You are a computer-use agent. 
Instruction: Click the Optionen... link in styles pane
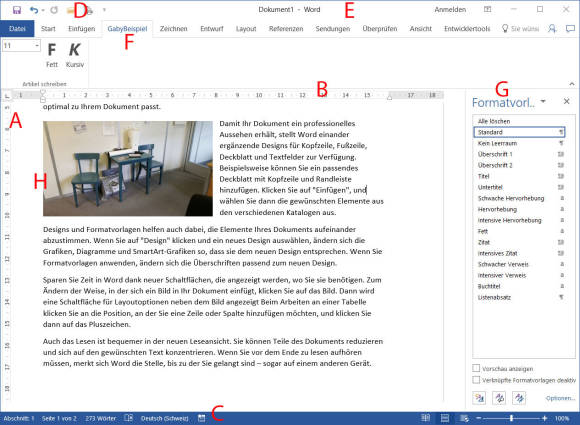(560, 398)
